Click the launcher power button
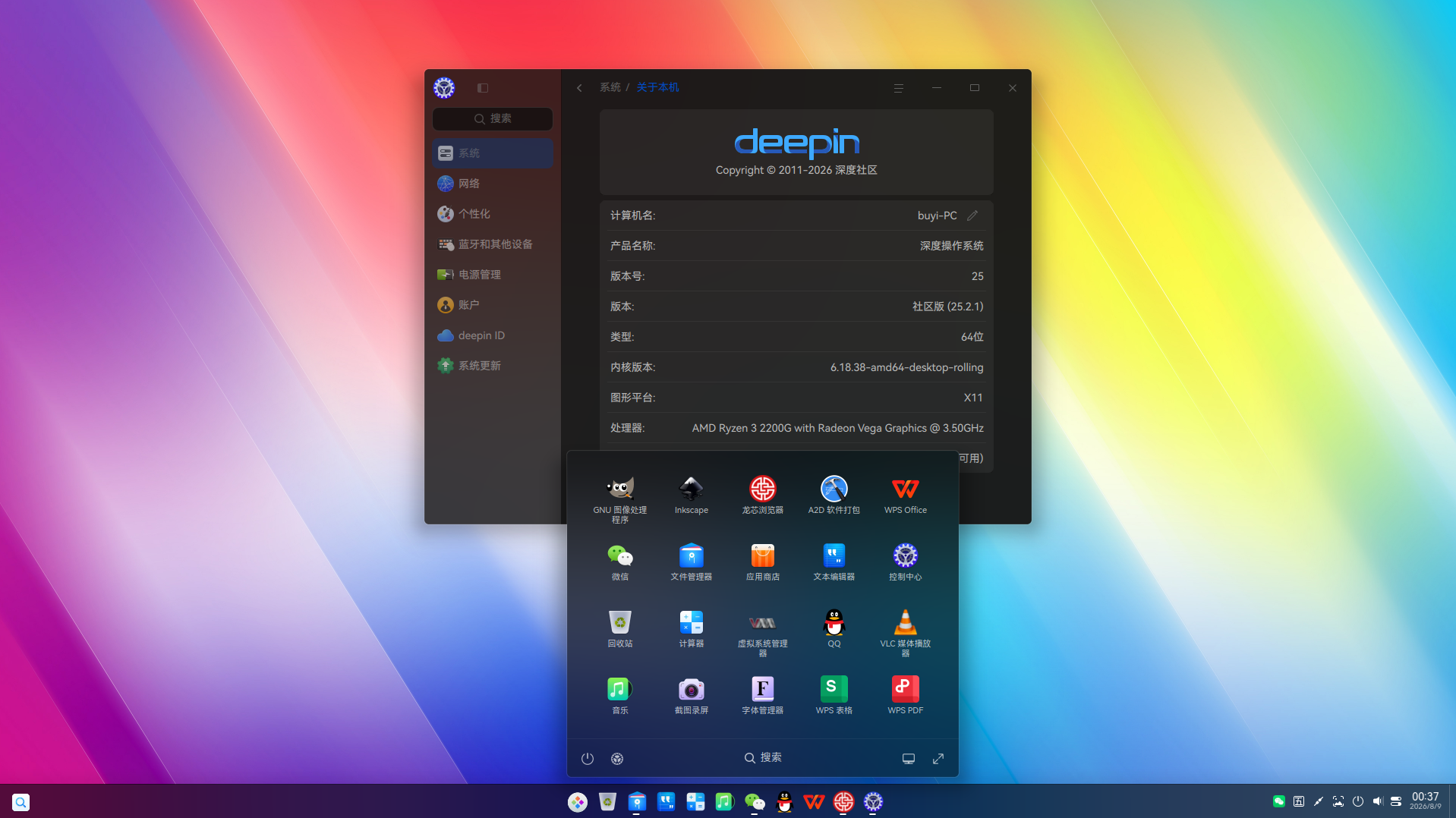Screen dimensions: 1456x818 tap(587, 758)
